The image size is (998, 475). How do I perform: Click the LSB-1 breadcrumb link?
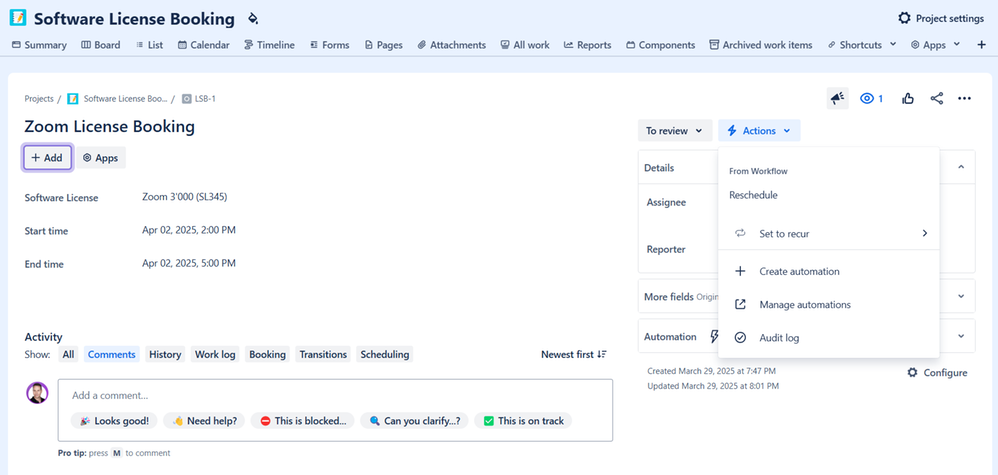[x=206, y=99]
